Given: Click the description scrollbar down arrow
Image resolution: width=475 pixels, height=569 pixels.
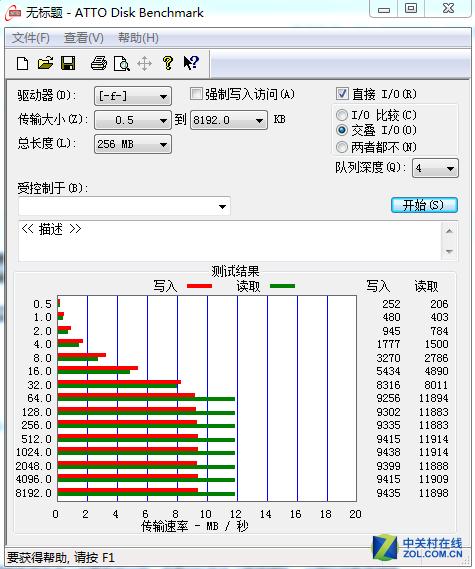Looking at the screenshot, I should [x=449, y=251].
